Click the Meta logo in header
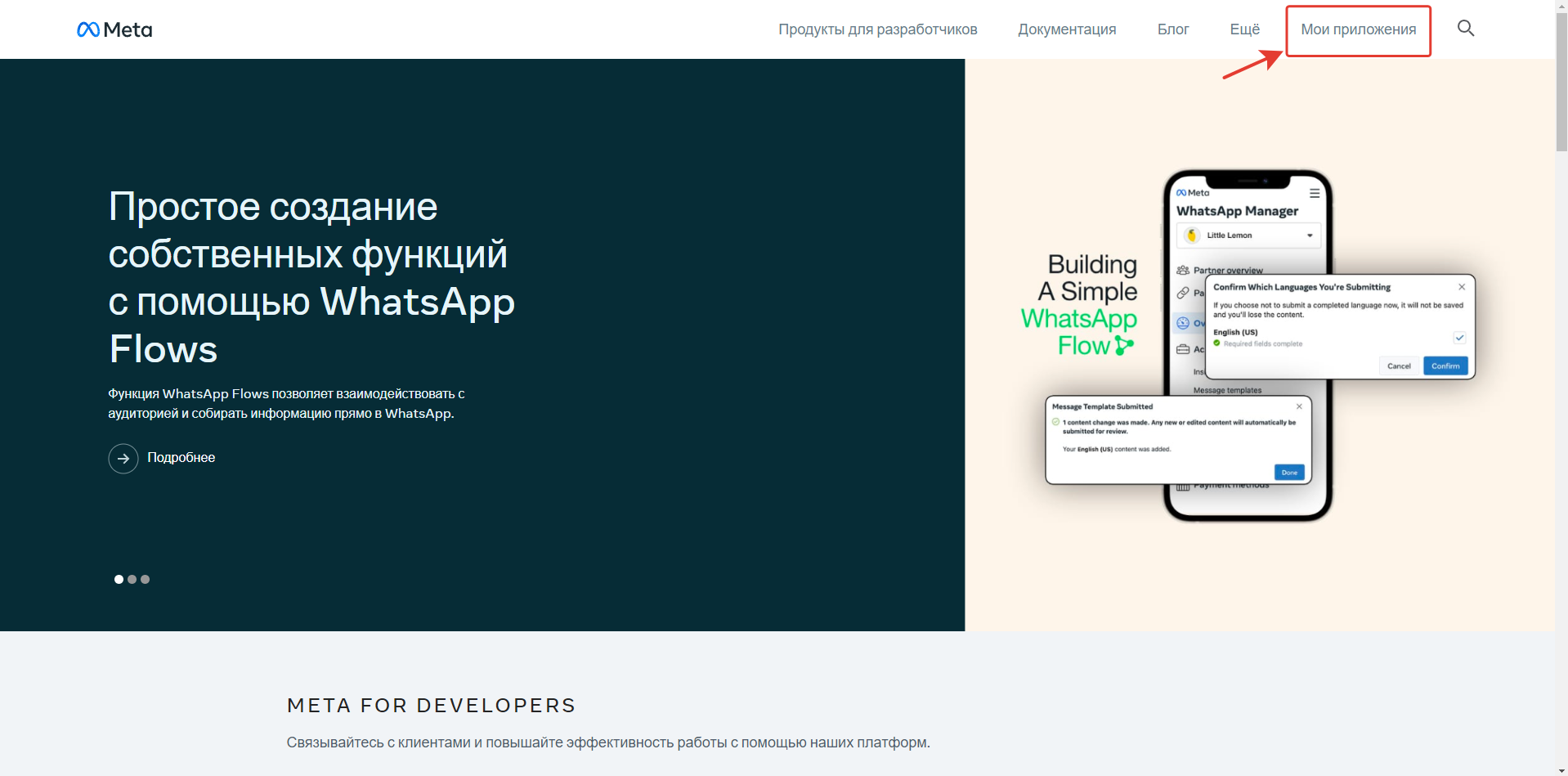The image size is (1568, 776). pyautogui.click(x=114, y=29)
